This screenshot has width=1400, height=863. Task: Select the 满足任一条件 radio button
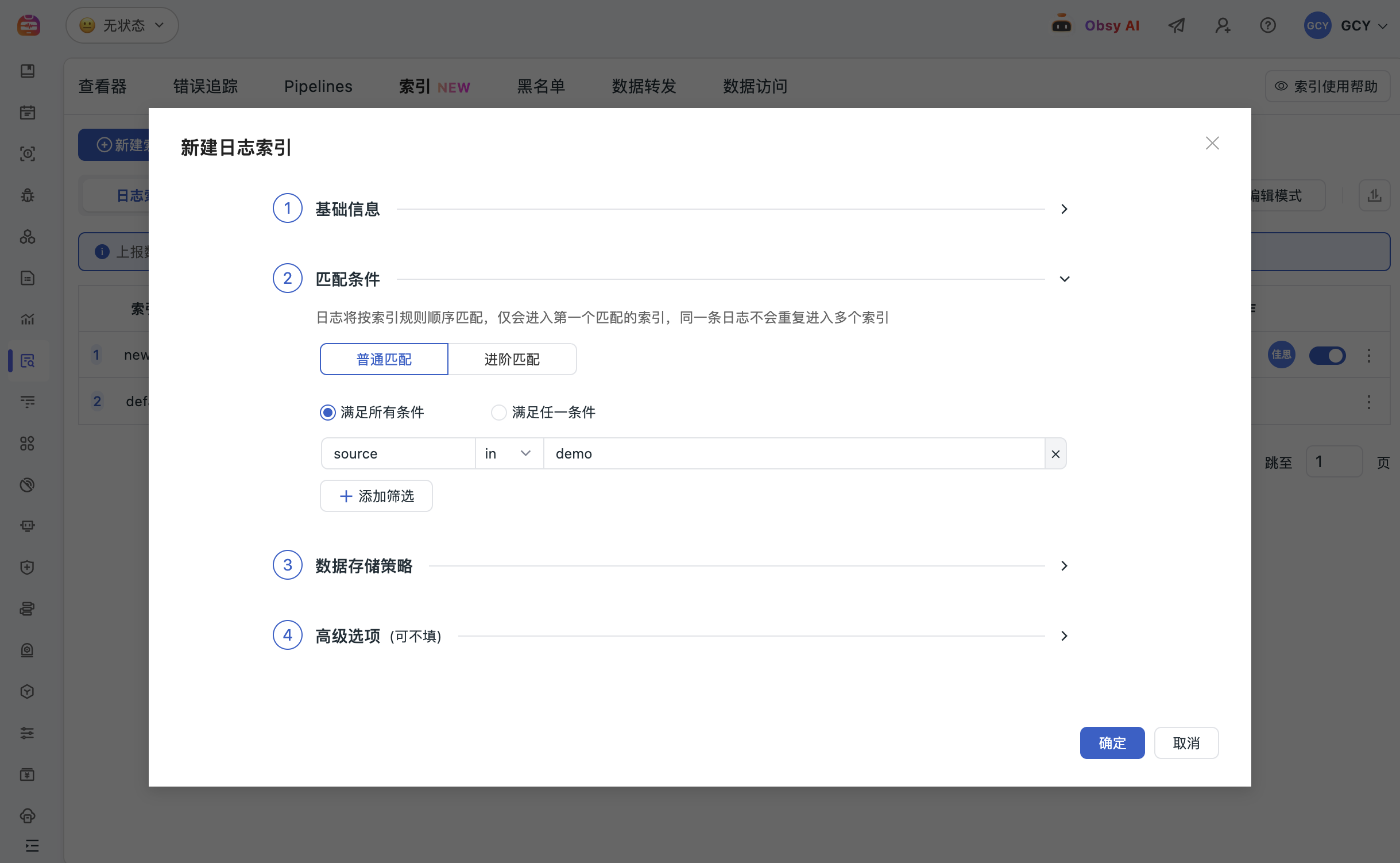[x=498, y=413]
